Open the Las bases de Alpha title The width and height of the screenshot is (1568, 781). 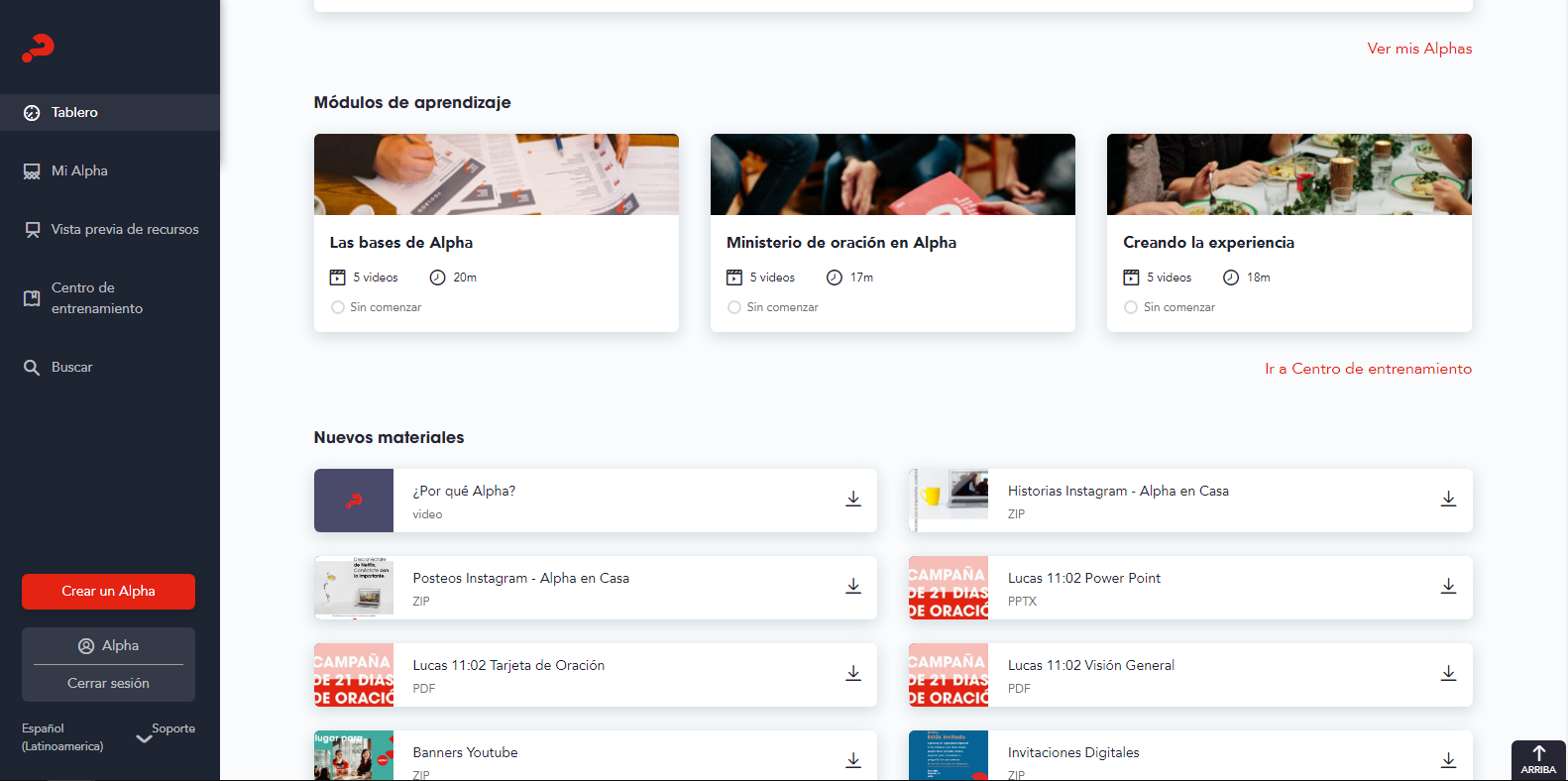click(401, 243)
